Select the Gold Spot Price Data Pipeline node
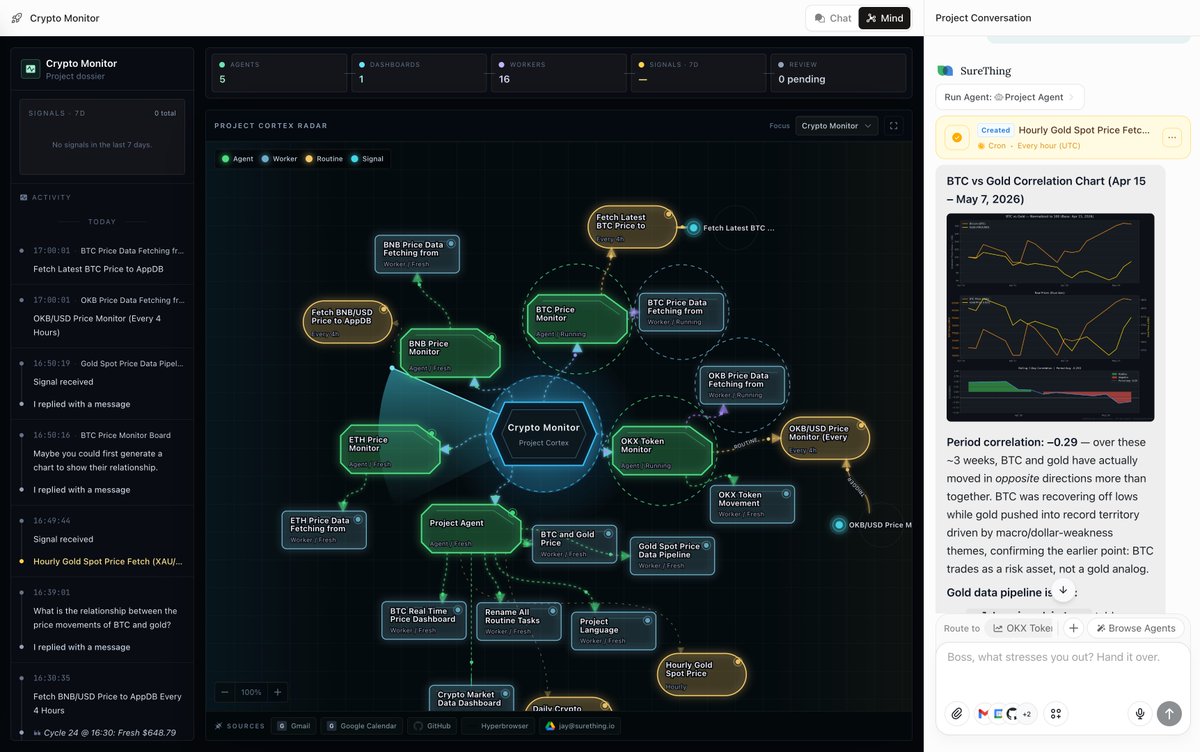Screen dimensions: 1200x752 coord(673,556)
